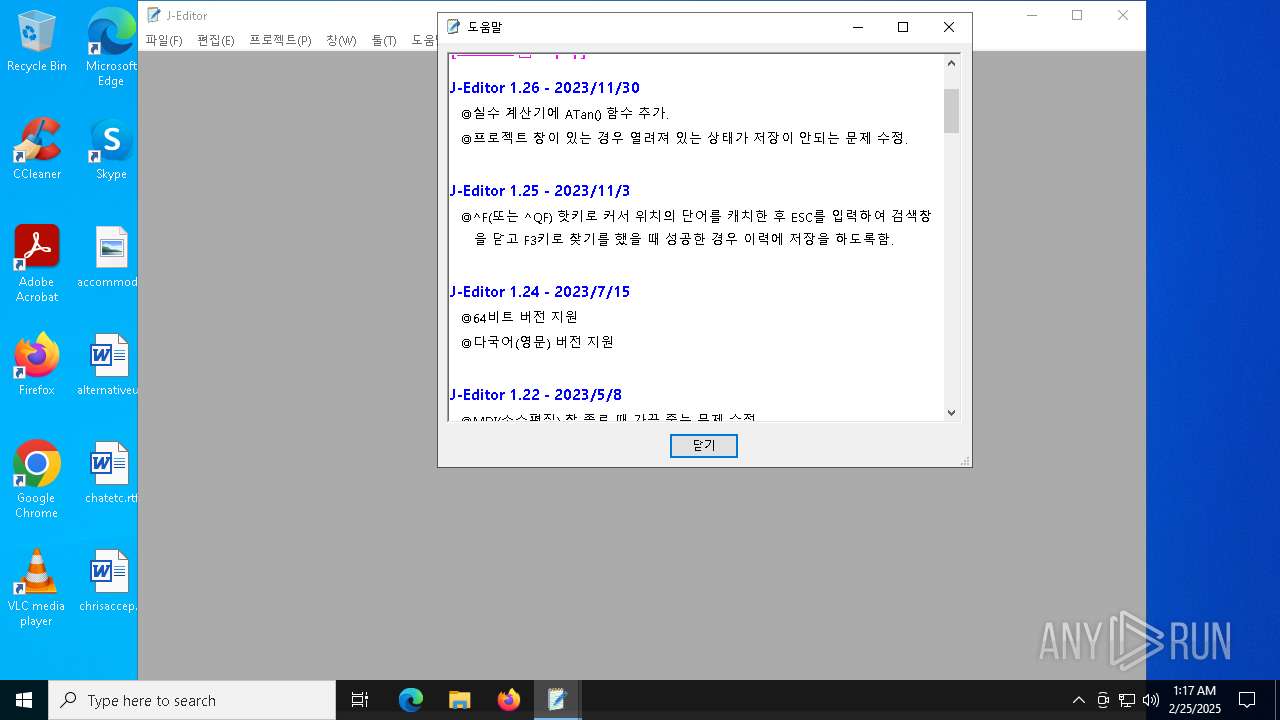The width and height of the screenshot is (1280, 720).
Task: Open the accommod image file icon
Action: [111, 257]
